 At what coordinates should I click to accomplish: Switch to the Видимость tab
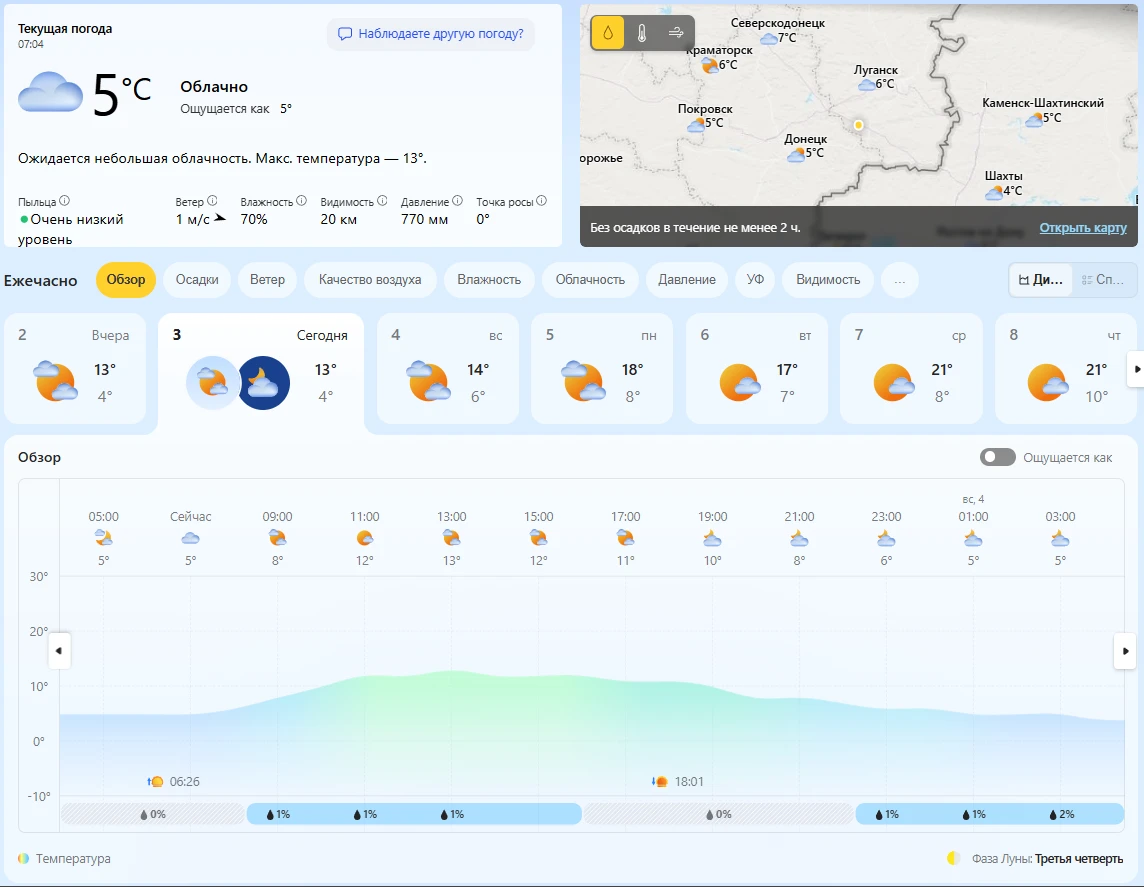click(828, 280)
